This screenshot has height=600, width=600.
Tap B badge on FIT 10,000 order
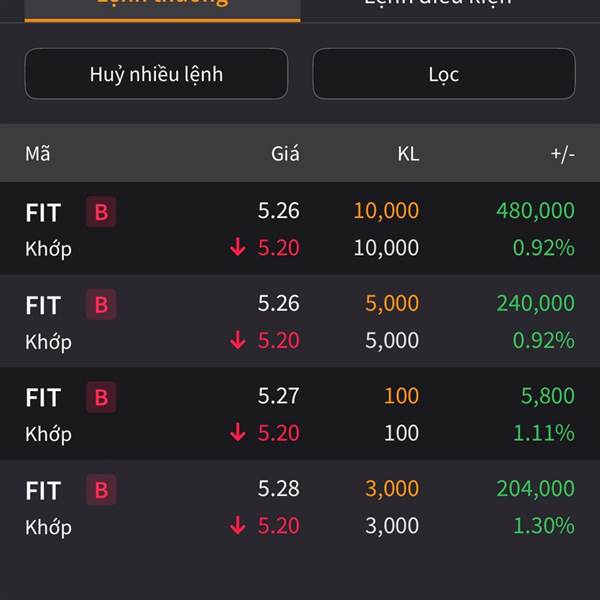101,212
